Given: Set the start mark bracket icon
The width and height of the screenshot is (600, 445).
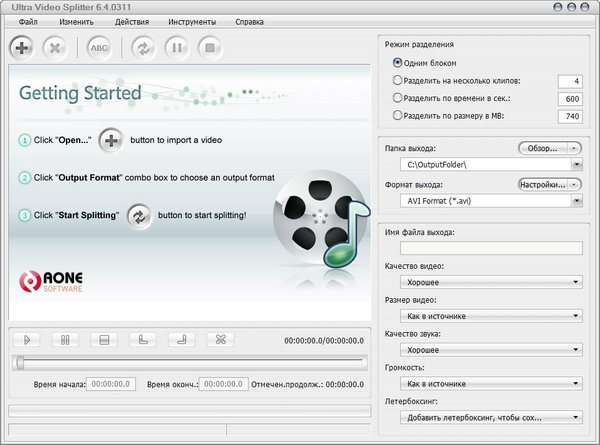Looking at the screenshot, I should [x=144, y=340].
